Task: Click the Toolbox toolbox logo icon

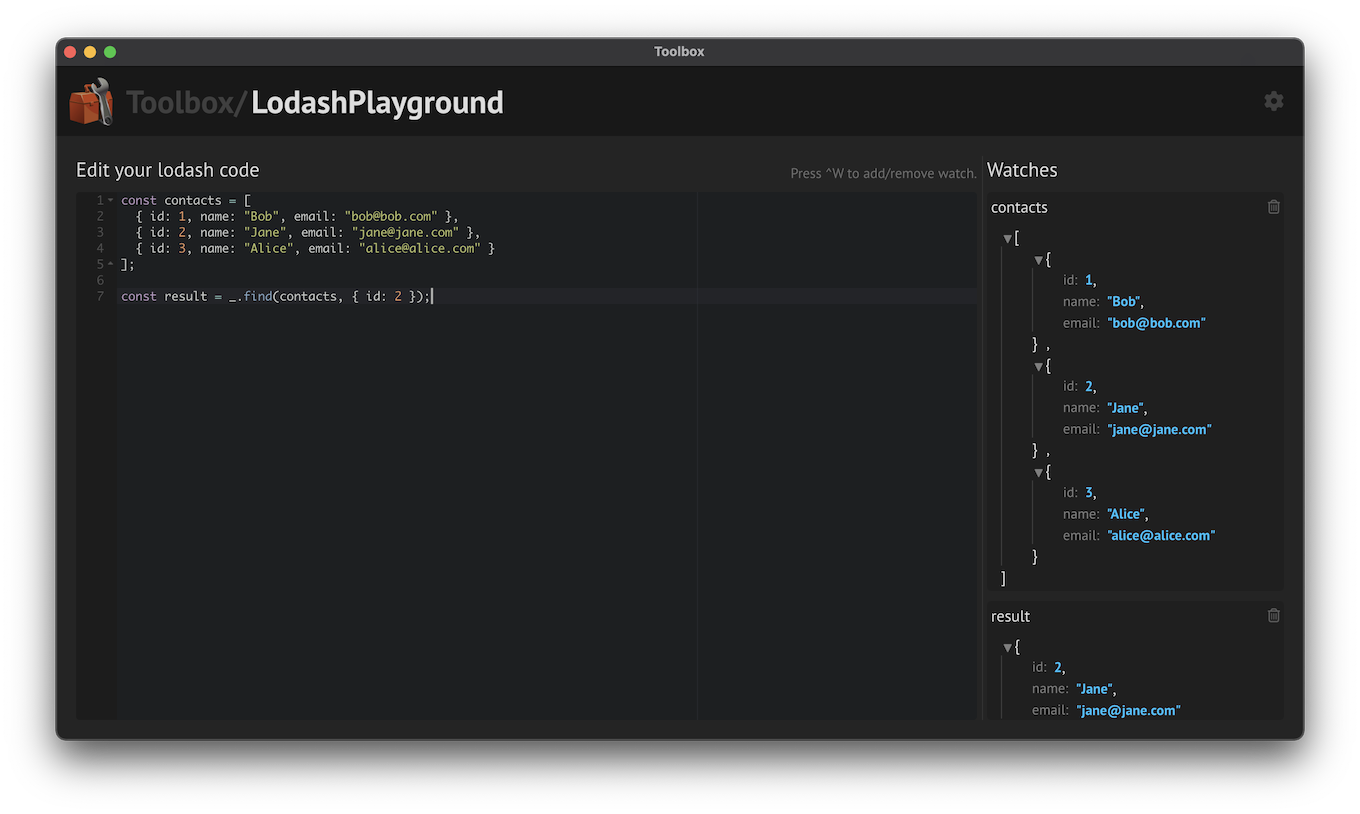Action: (91, 102)
